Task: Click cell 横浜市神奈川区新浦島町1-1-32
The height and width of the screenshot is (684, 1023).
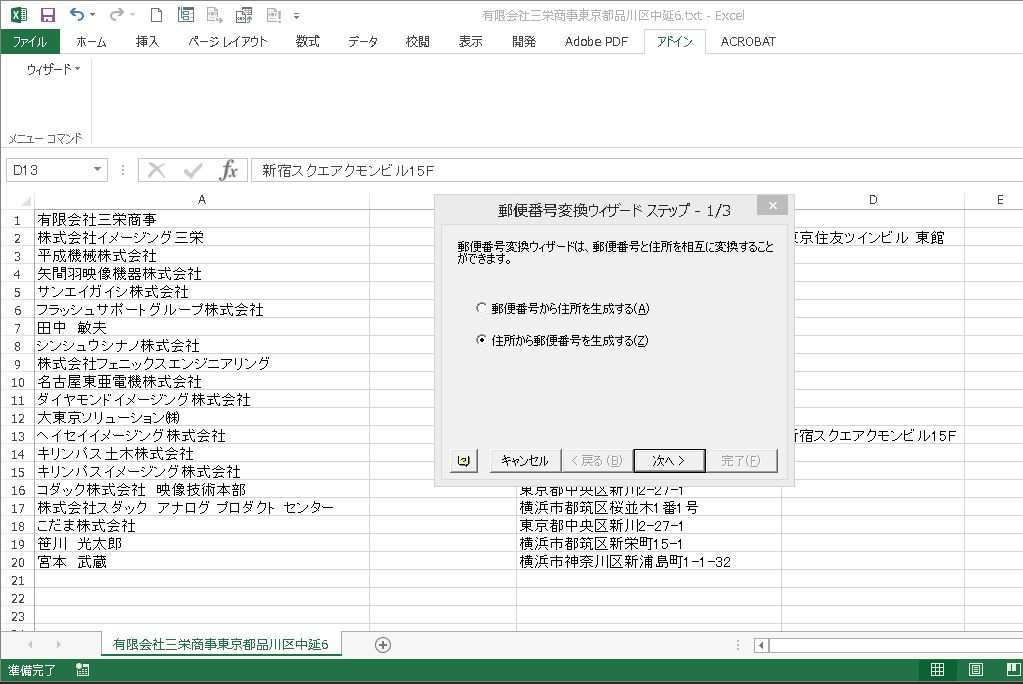Action: pyautogui.click(x=649, y=562)
